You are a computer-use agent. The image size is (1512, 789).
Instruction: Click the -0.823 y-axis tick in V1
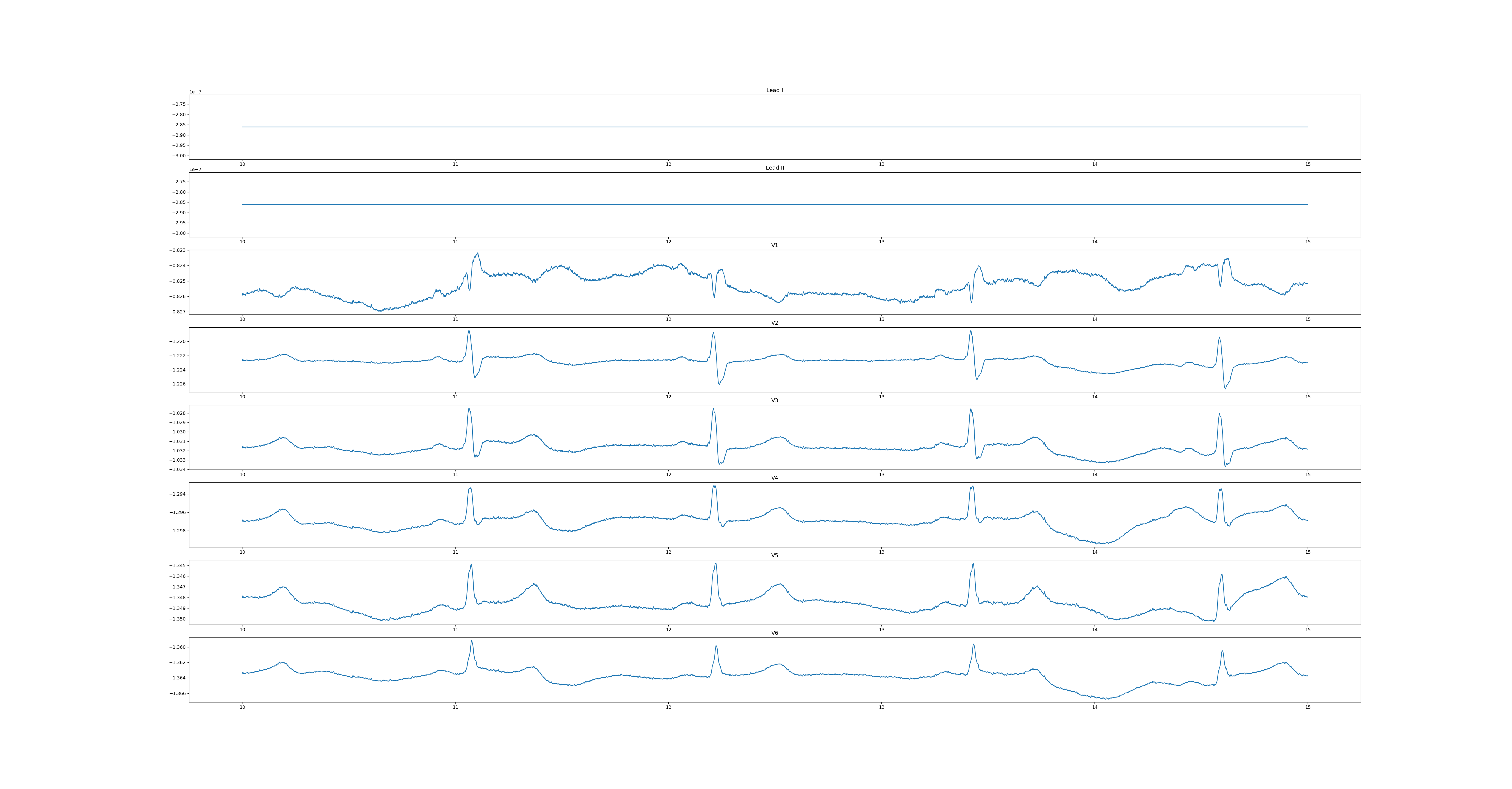[x=177, y=251]
